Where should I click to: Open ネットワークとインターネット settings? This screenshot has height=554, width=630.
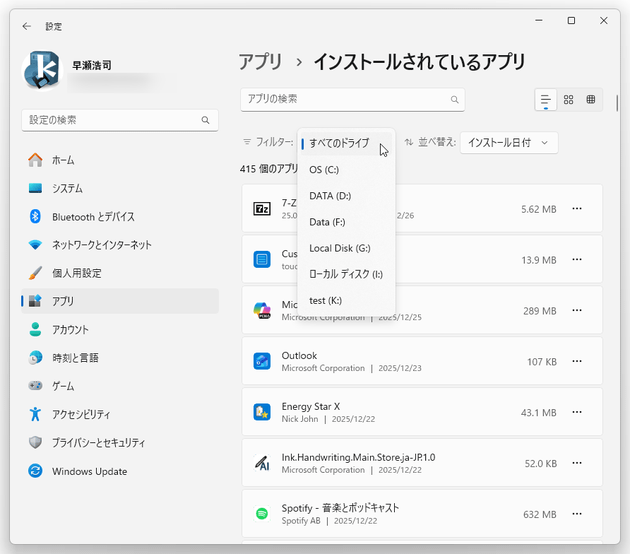pos(120,245)
